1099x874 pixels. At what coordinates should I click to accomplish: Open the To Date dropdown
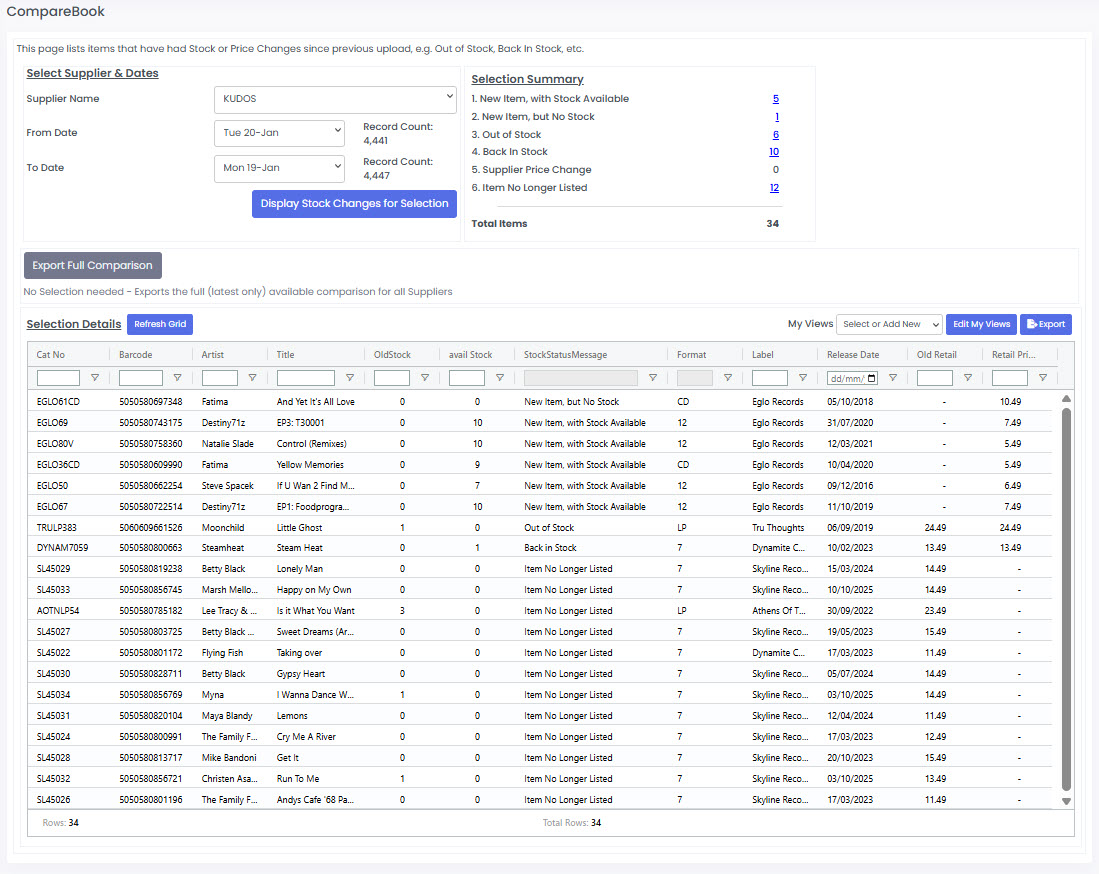click(279, 168)
